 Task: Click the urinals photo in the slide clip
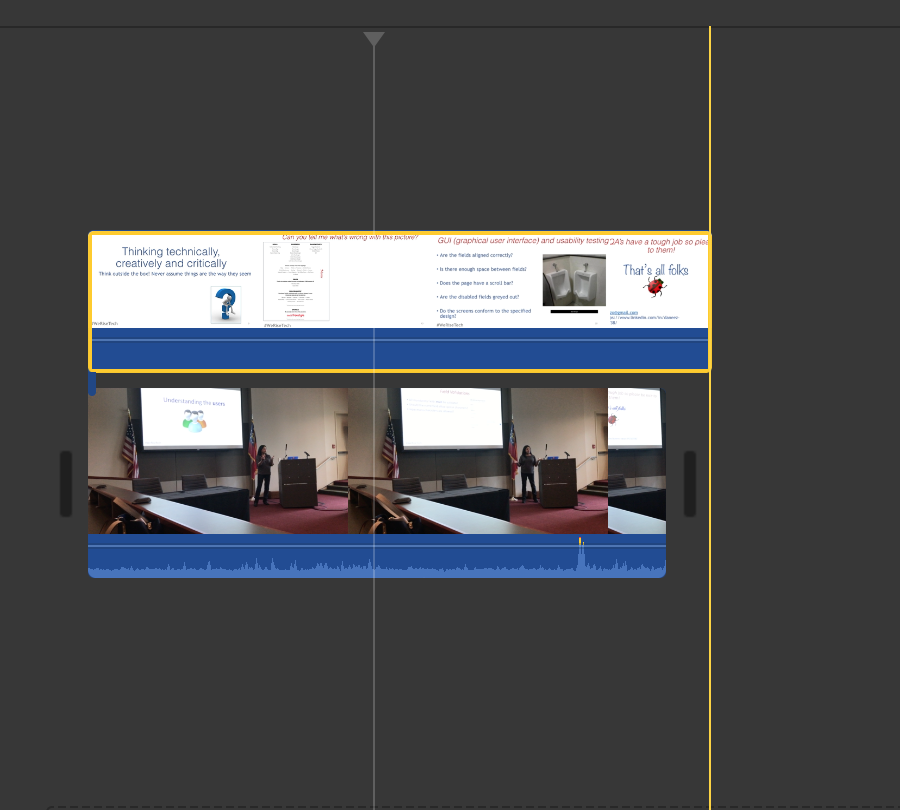(x=574, y=280)
